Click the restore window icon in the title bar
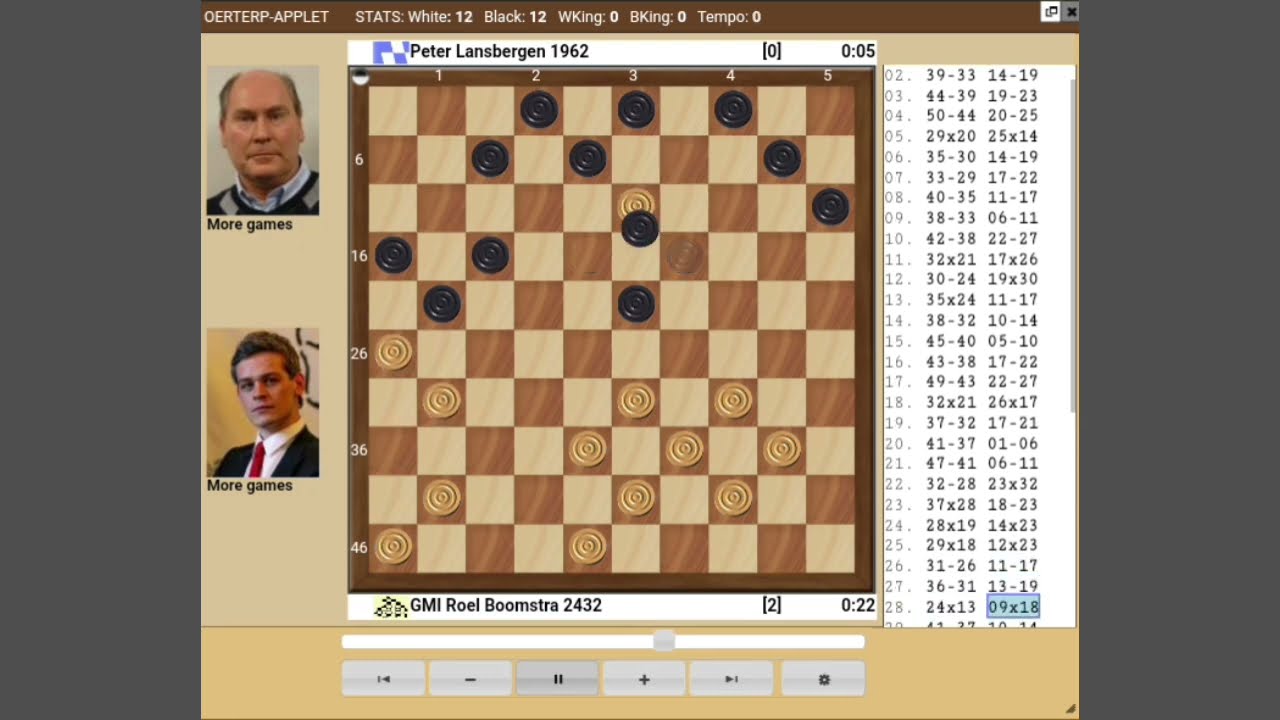Image resolution: width=1280 pixels, height=720 pixels. pyautogui.click(x=1050, y=12)
